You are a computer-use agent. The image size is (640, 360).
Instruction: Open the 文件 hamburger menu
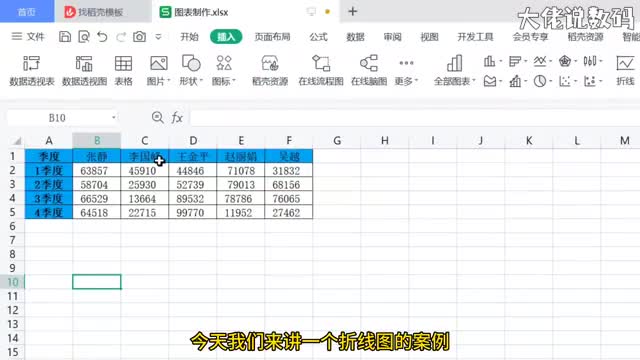pyautogui.click(x=27, y=37)
